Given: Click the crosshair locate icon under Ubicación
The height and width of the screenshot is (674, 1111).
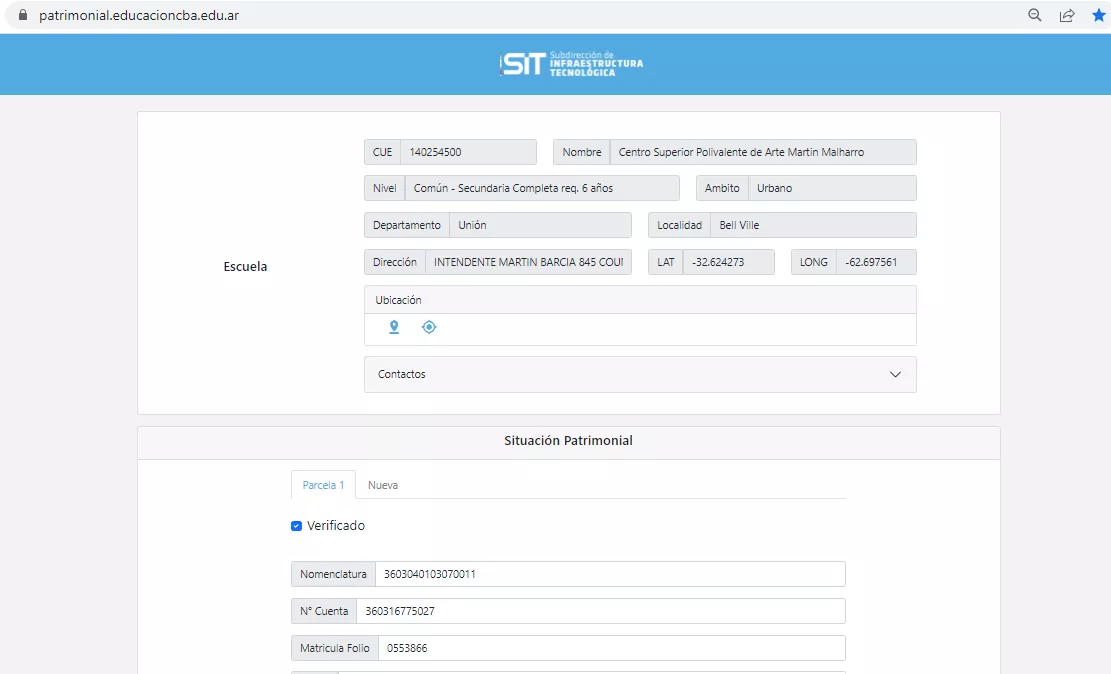Looking at the screenshot, I should (429, 327).
